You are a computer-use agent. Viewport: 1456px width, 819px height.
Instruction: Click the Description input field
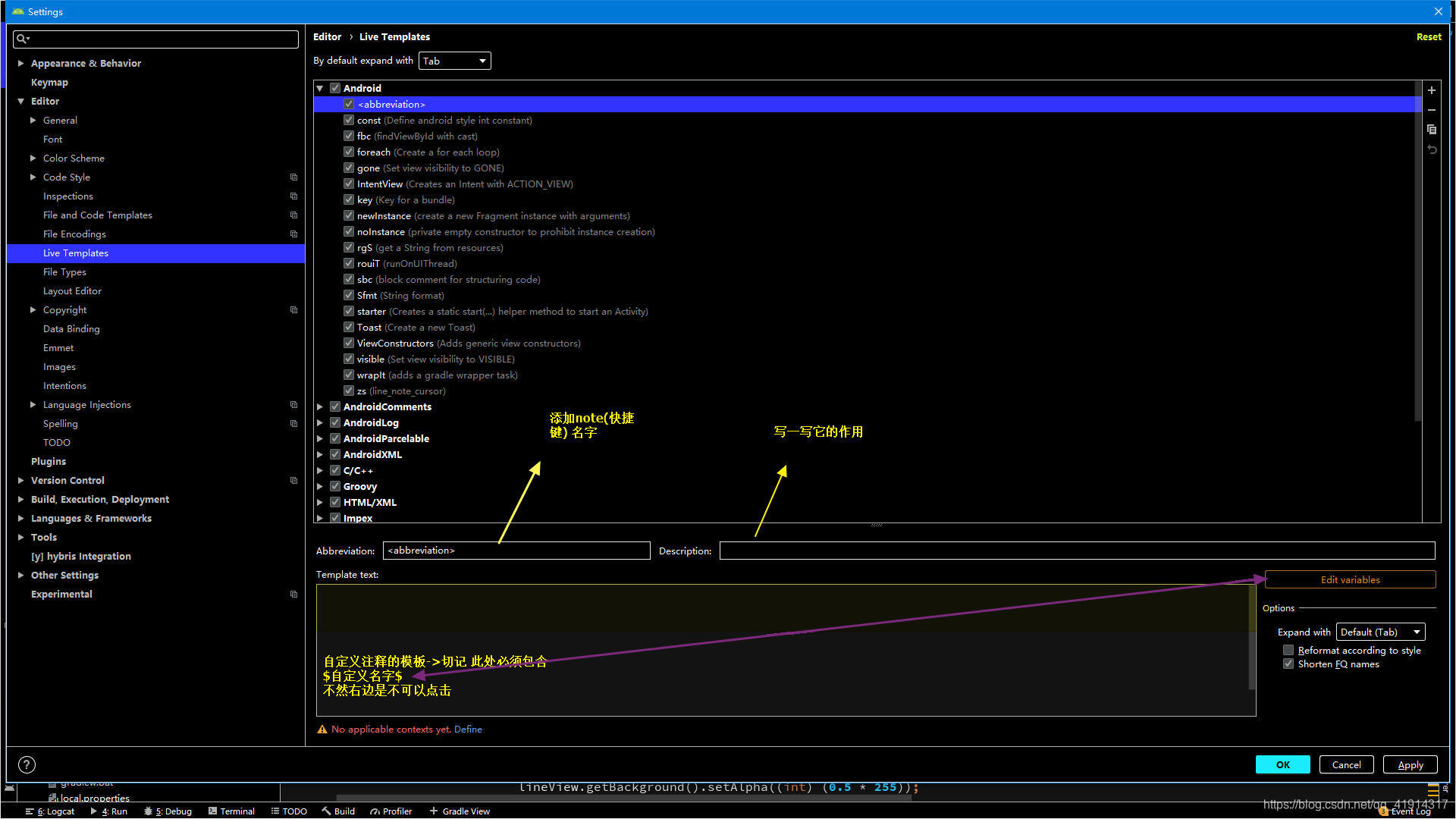(1077, 551)
